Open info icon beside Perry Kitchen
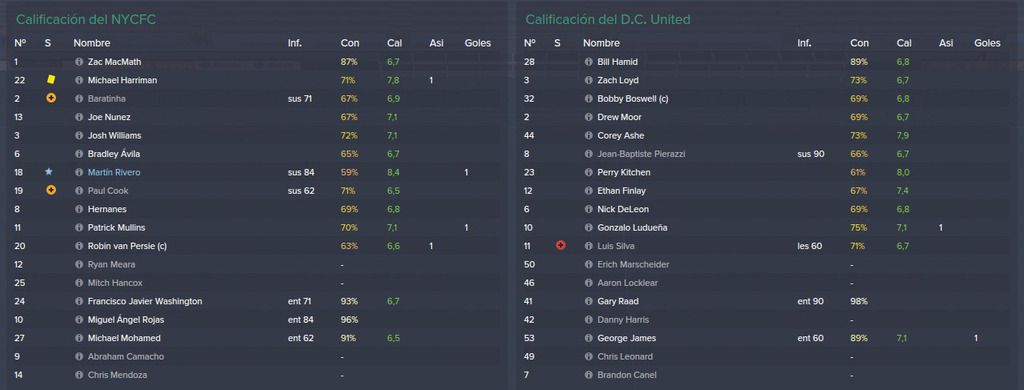The image size is (1024, 390). [588, 172]
